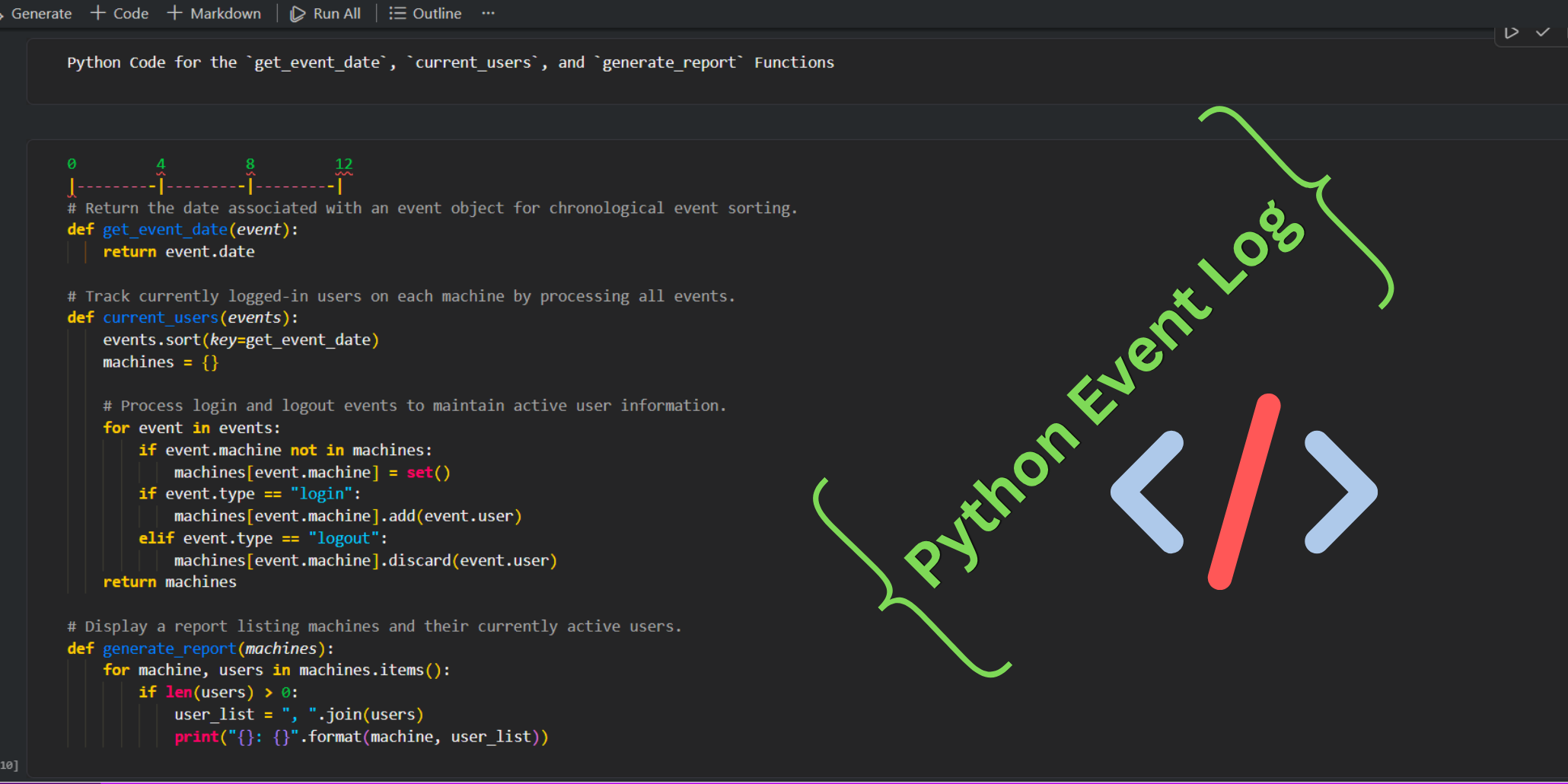
Task: Click 'machines[event.machine] = set()' line
Action: click(312, 472)
